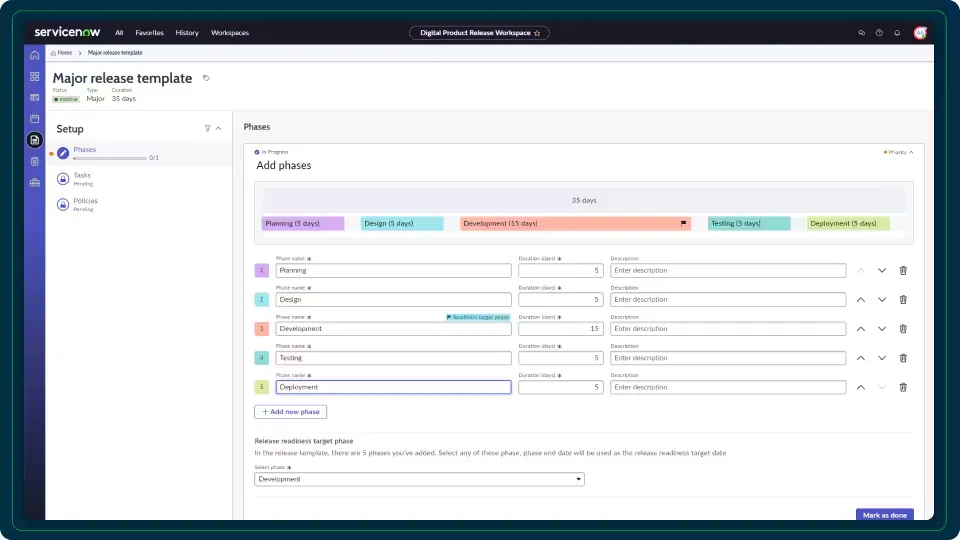Click the Testing description field
Viewport: 960px width, 540px height.
[x=728, y=358]
